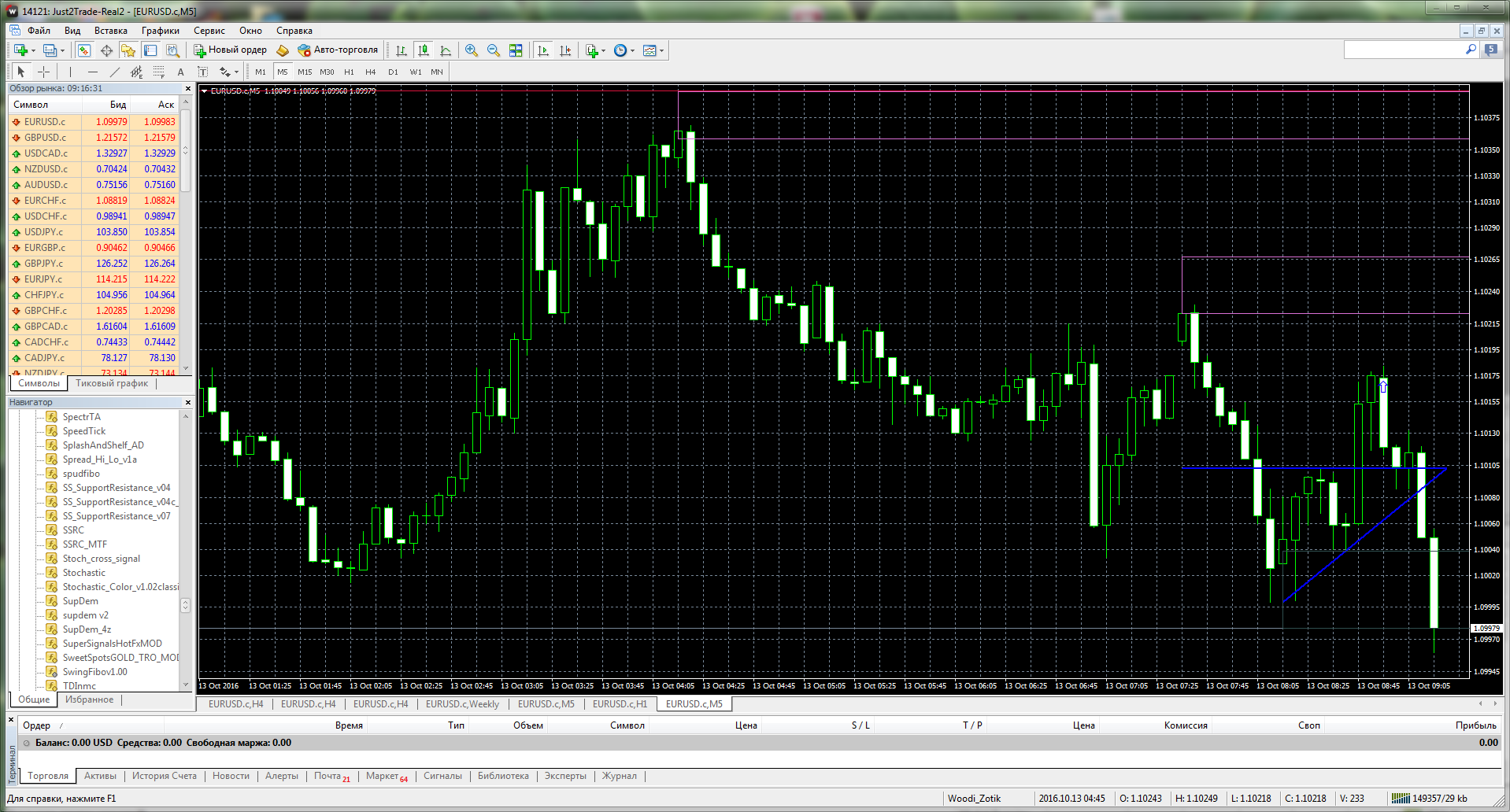Open the Файл menu
The width and height of the screenshot is (1510, 812).
[39, 31]
